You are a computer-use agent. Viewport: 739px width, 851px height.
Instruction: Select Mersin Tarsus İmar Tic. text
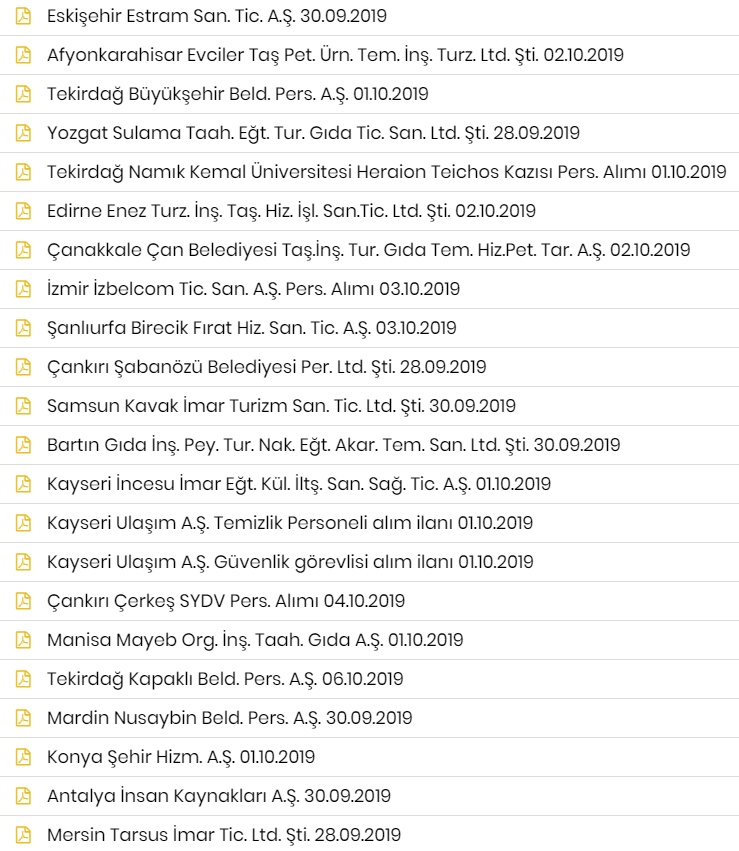224,835
